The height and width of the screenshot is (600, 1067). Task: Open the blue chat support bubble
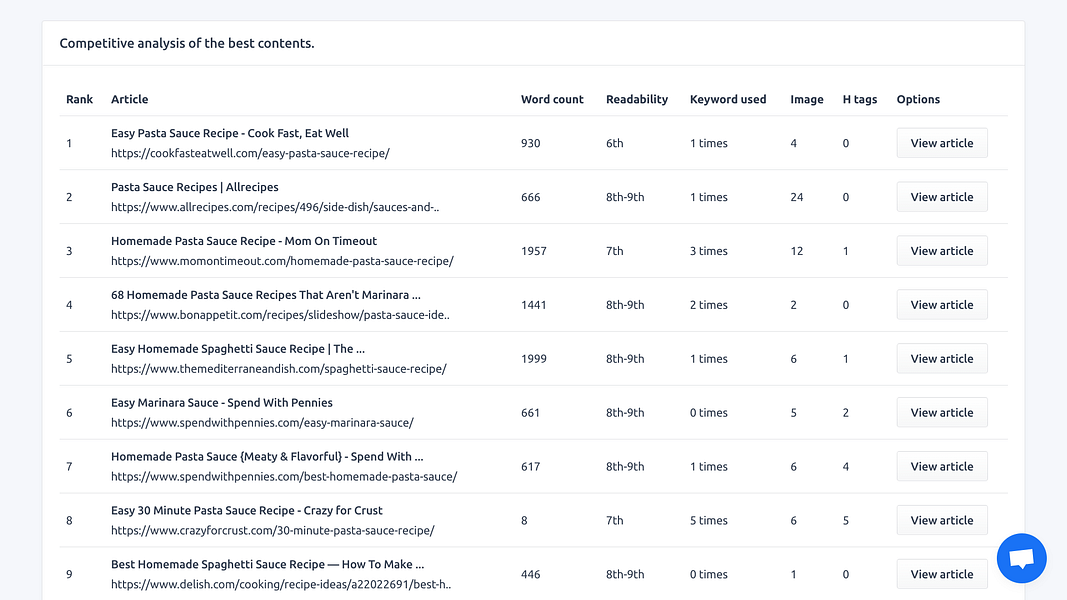(x=1021, y=559)
